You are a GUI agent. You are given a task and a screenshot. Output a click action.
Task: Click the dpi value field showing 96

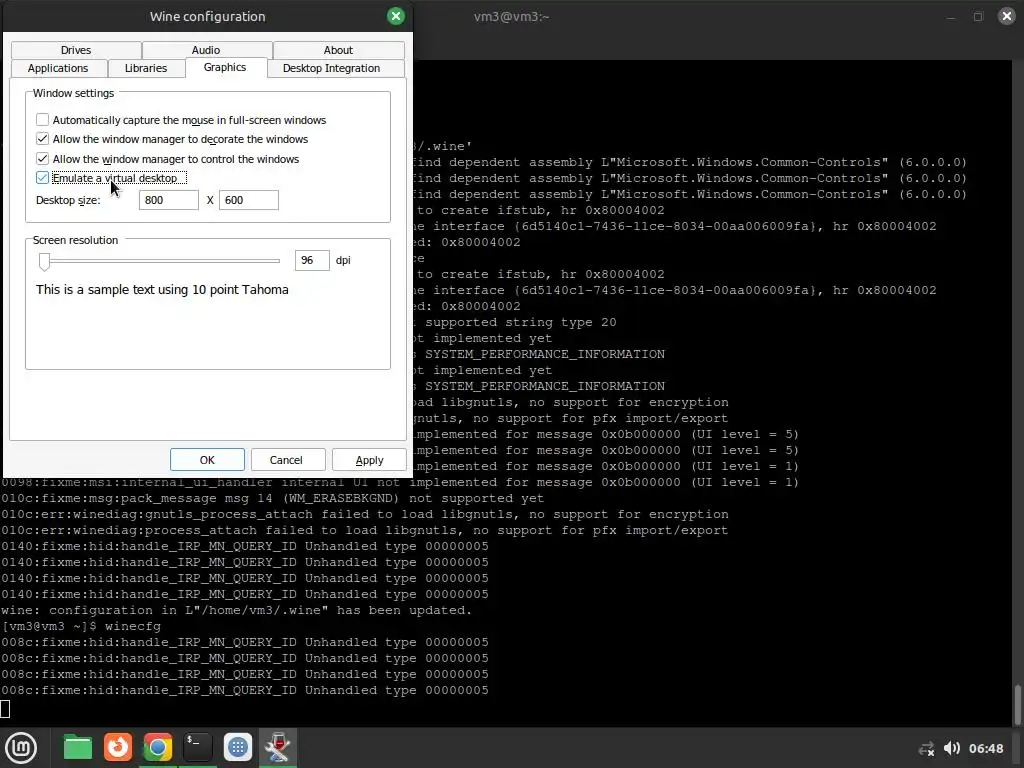point(312,260)
